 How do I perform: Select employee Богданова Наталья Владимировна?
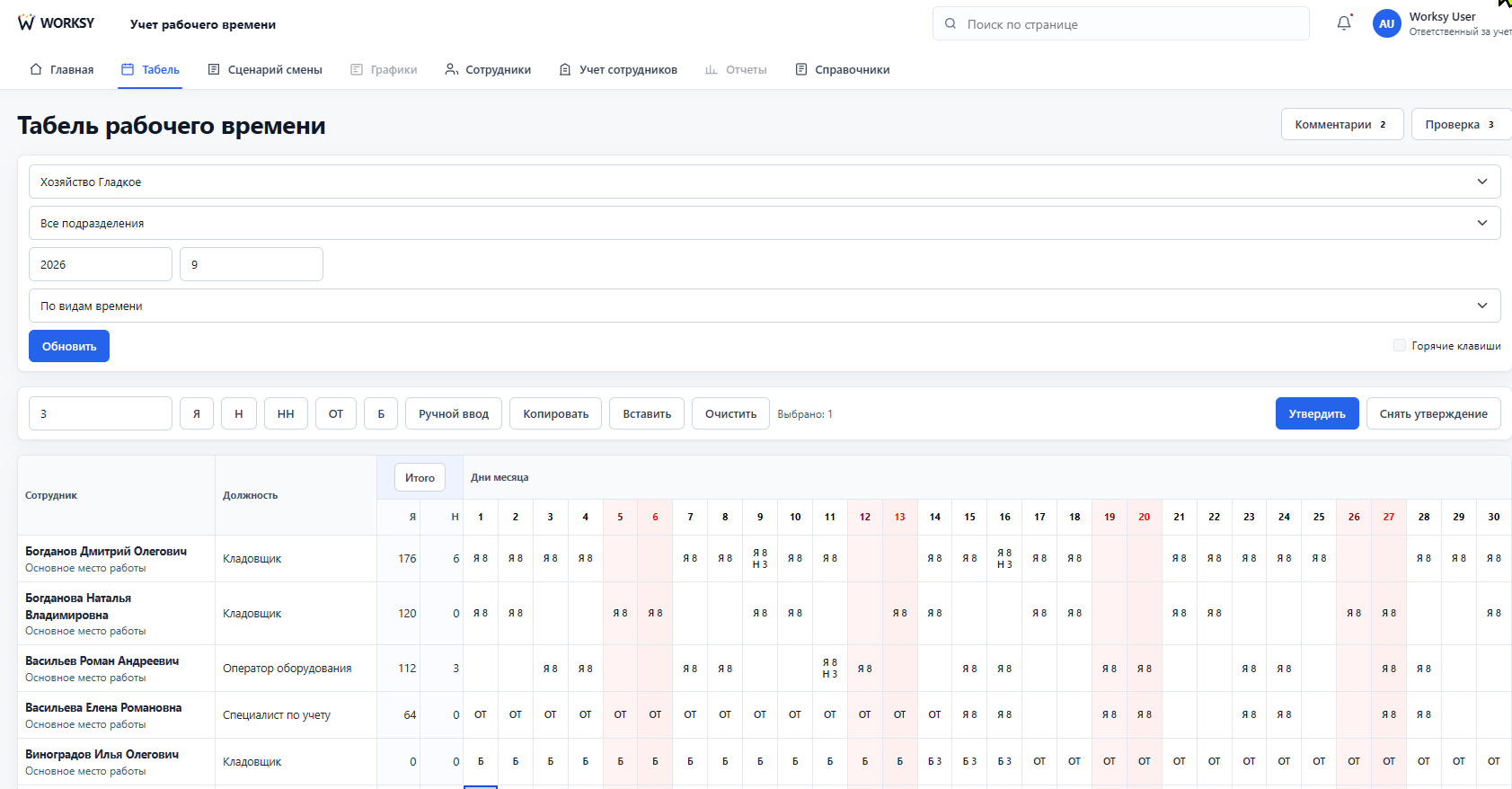tap(78, 607)
